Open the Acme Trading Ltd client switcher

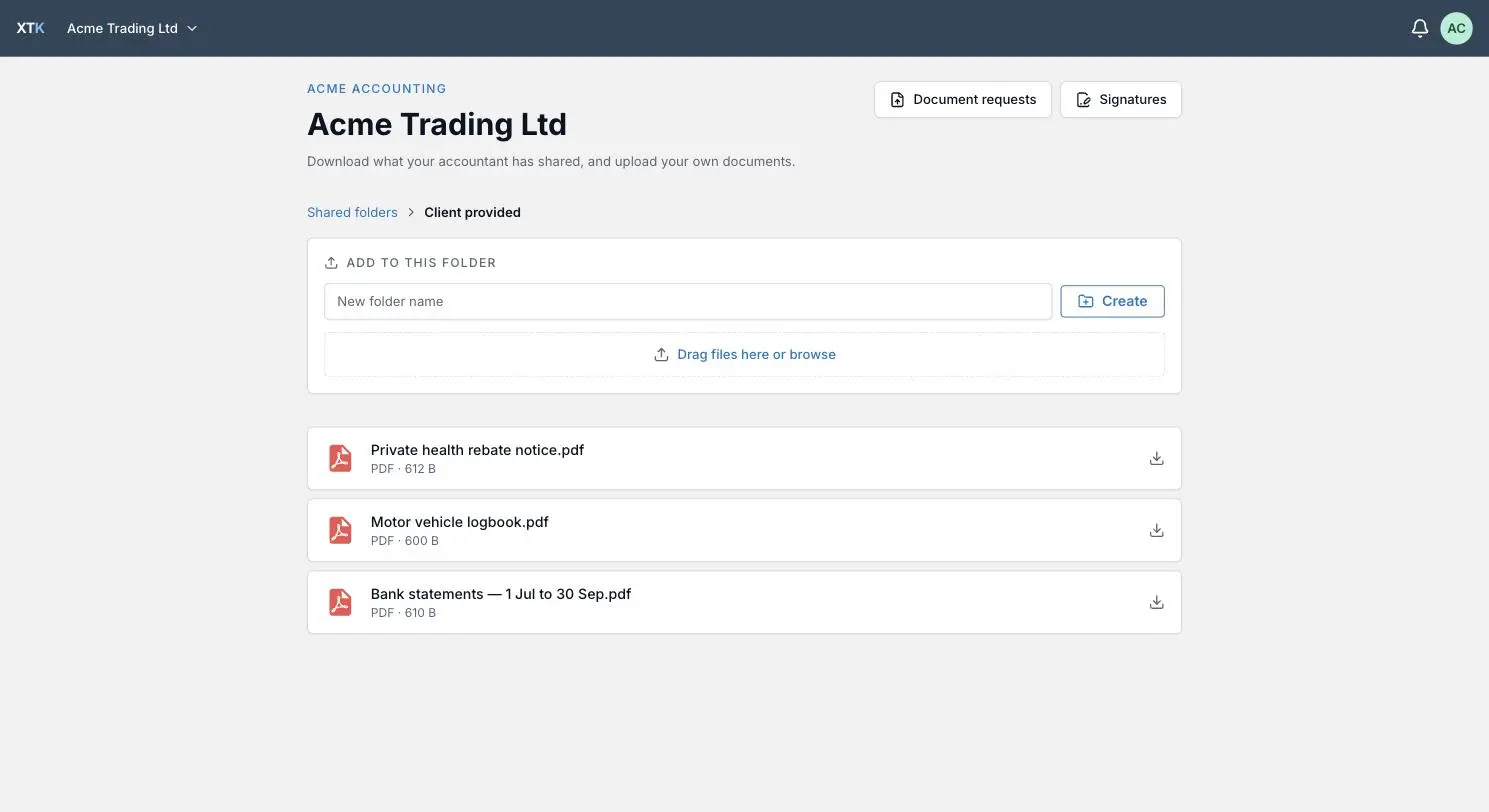(x=133, y=28)
